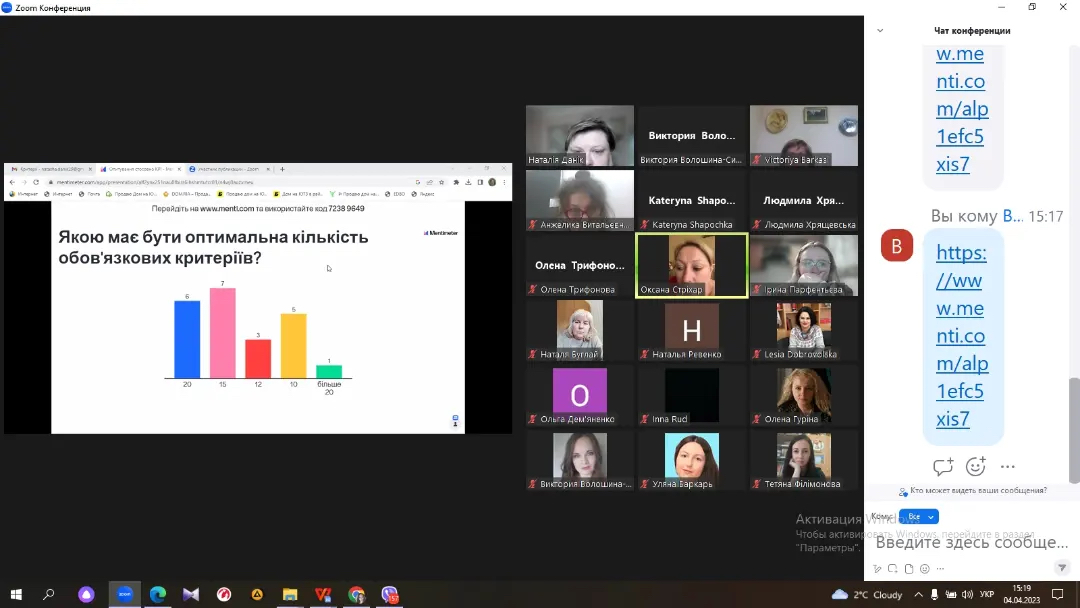Select Наталія Данік's video tile
Image resolution: width=1080 pixels, height=608 pixels.
pyautogui.click(x=580, y=136)
